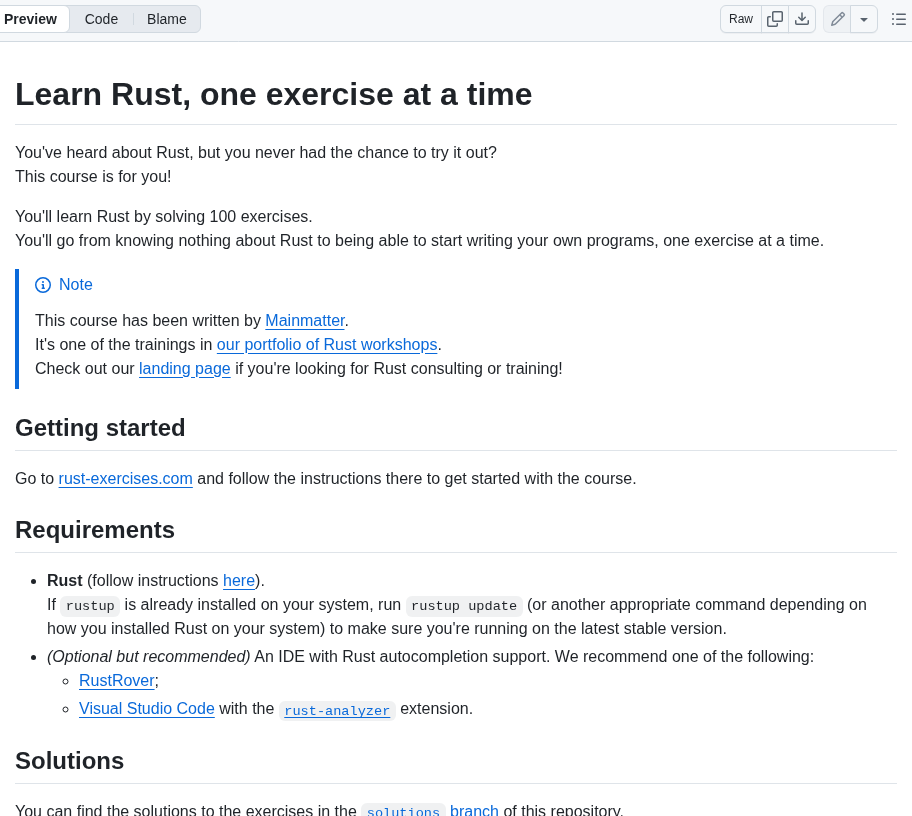Click the 'Requirements' heading

click(x=95, y=530)
